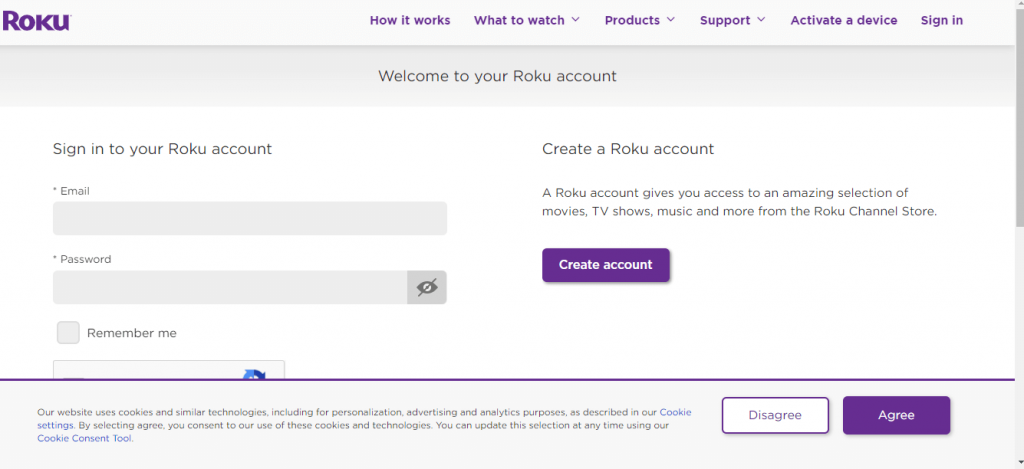This screenshot has width=1024, height=469.
Task: Click the Create a Roku account heading
Action: 628,149
